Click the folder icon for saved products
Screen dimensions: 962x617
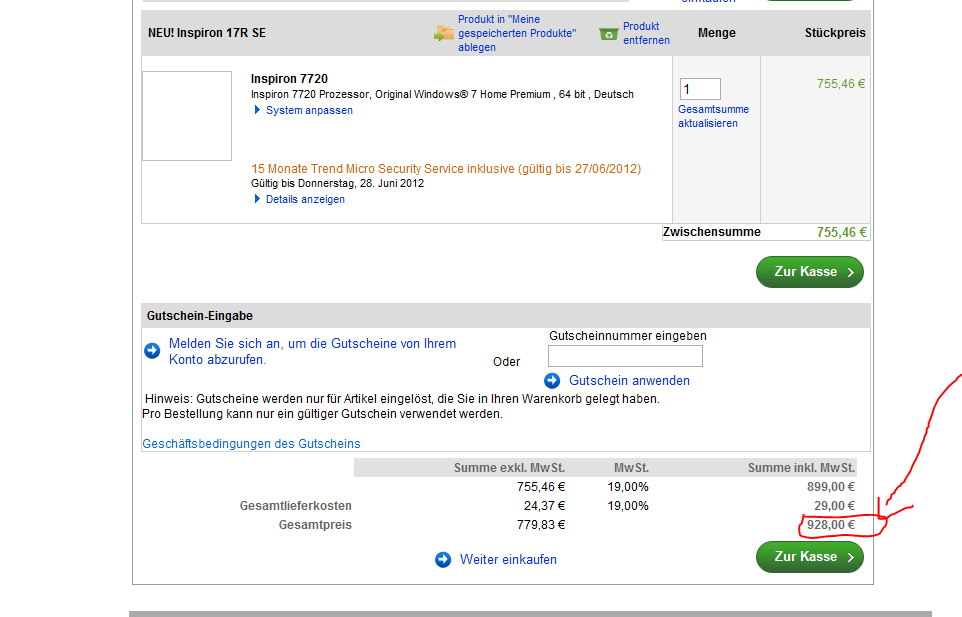point(444,33)
